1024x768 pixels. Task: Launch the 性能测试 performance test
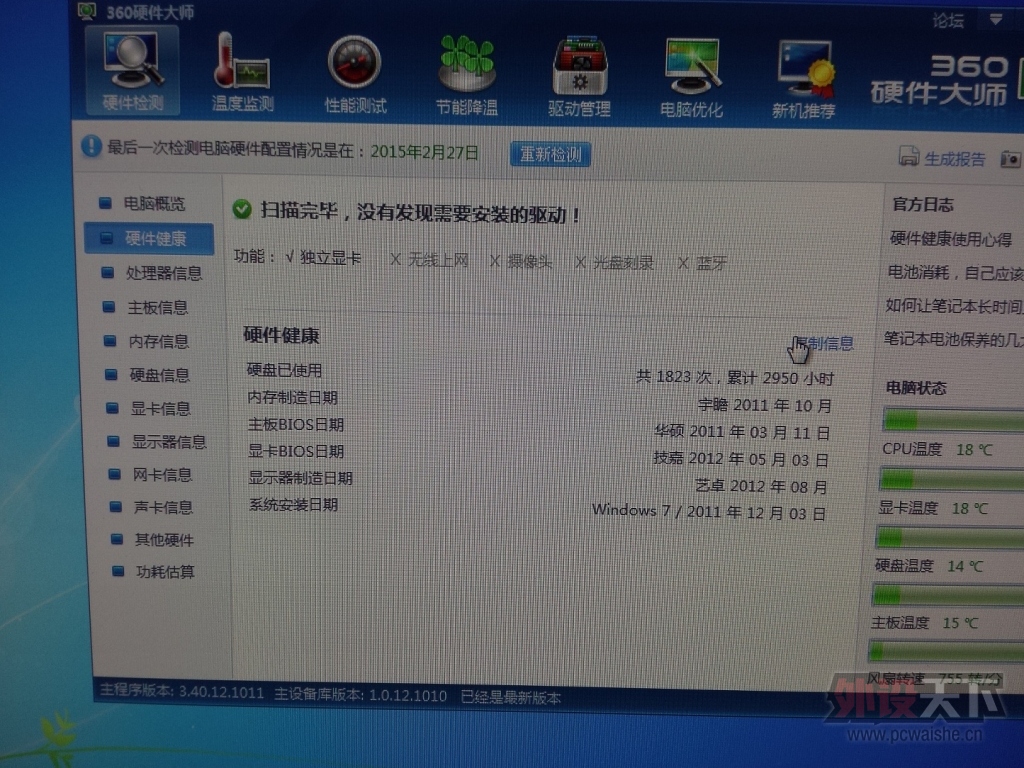coord(355,74)
